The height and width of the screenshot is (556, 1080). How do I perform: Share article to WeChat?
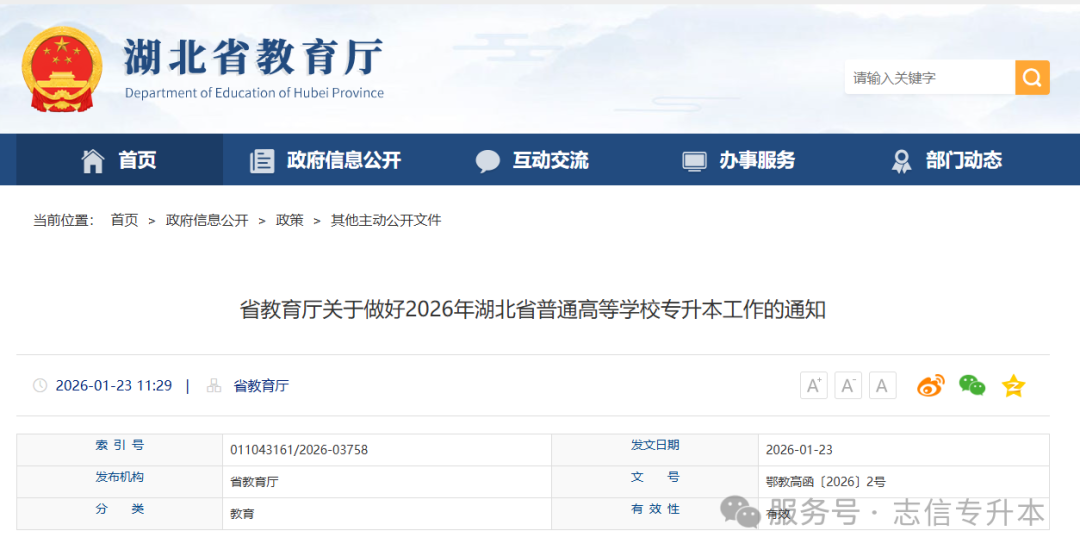(972, 385)
